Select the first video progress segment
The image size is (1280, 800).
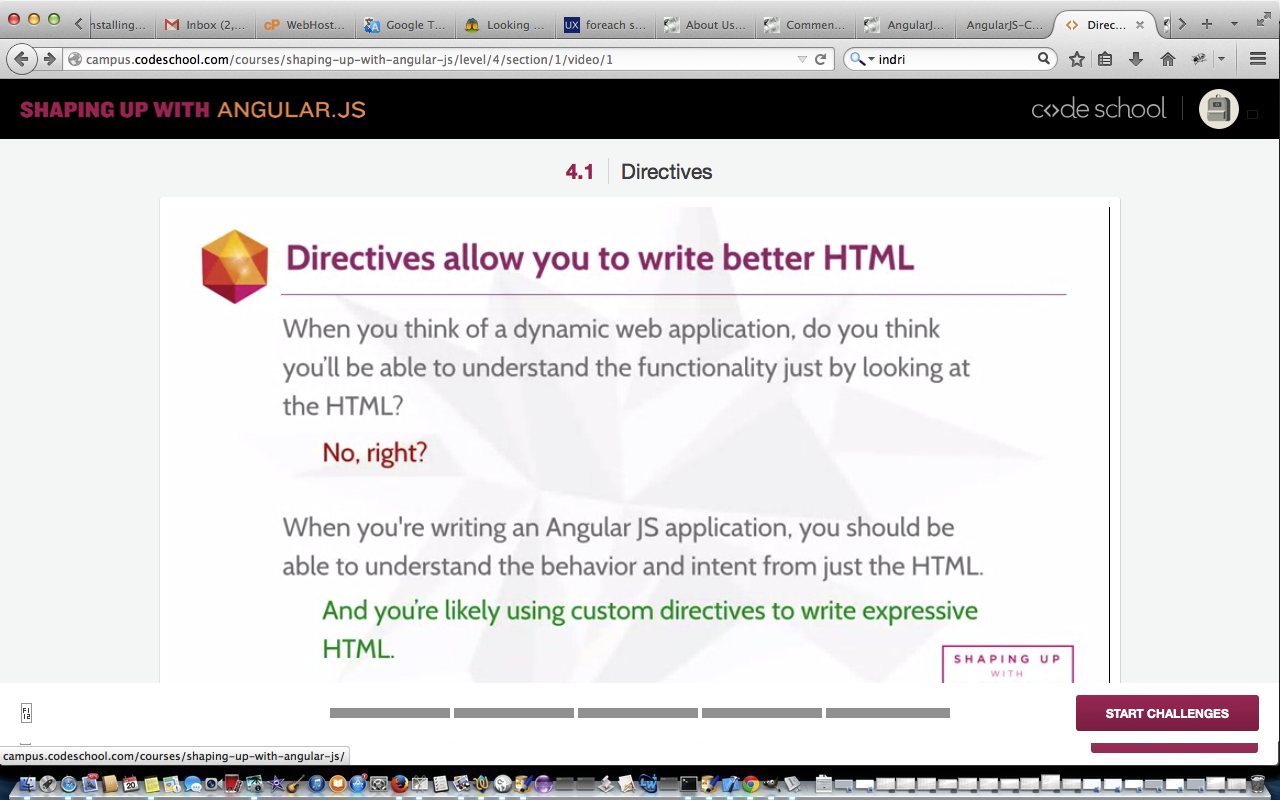pyautogui.click(x=390, y=713)
